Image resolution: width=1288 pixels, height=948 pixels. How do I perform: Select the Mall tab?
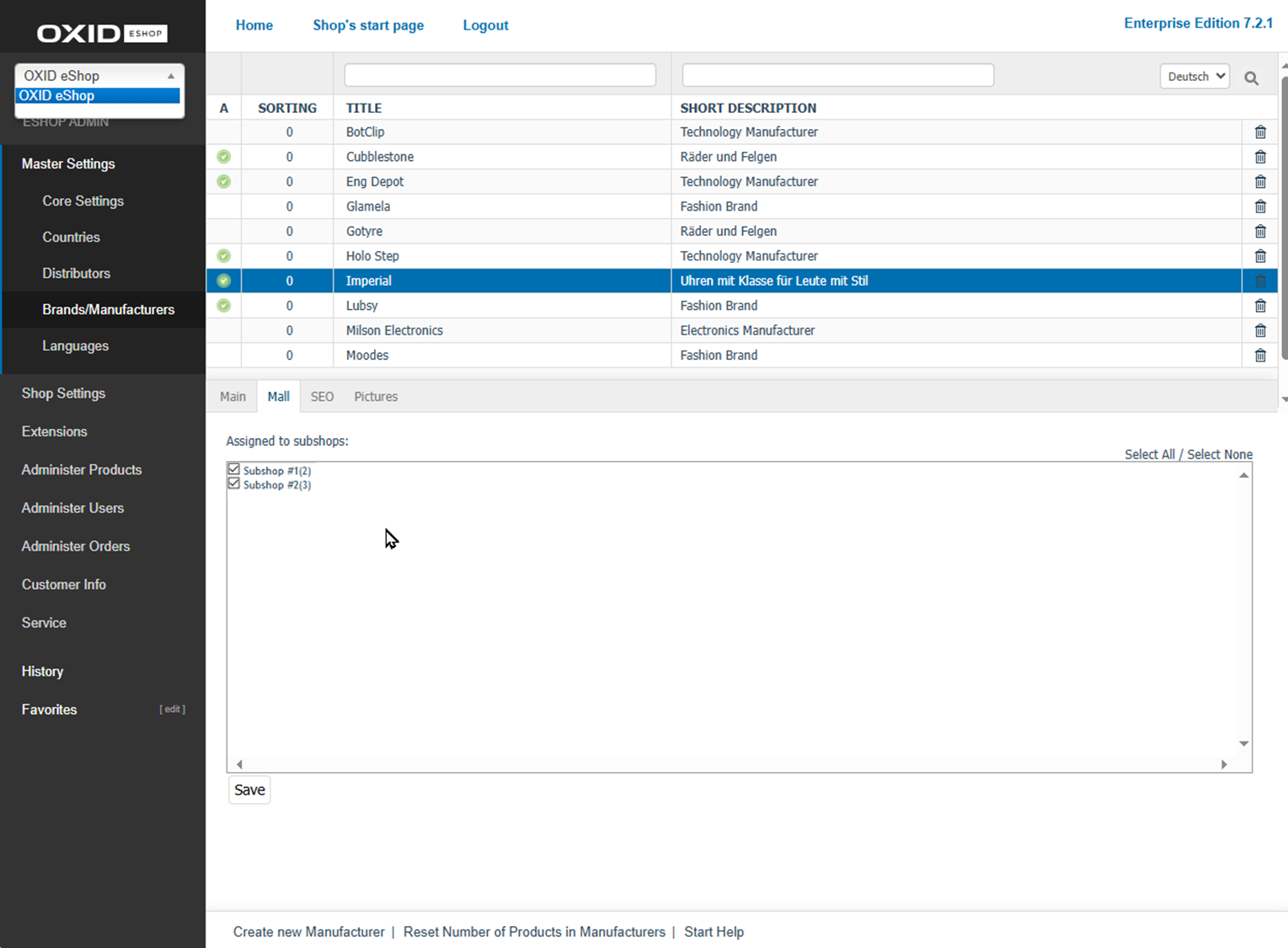point(279,397)
